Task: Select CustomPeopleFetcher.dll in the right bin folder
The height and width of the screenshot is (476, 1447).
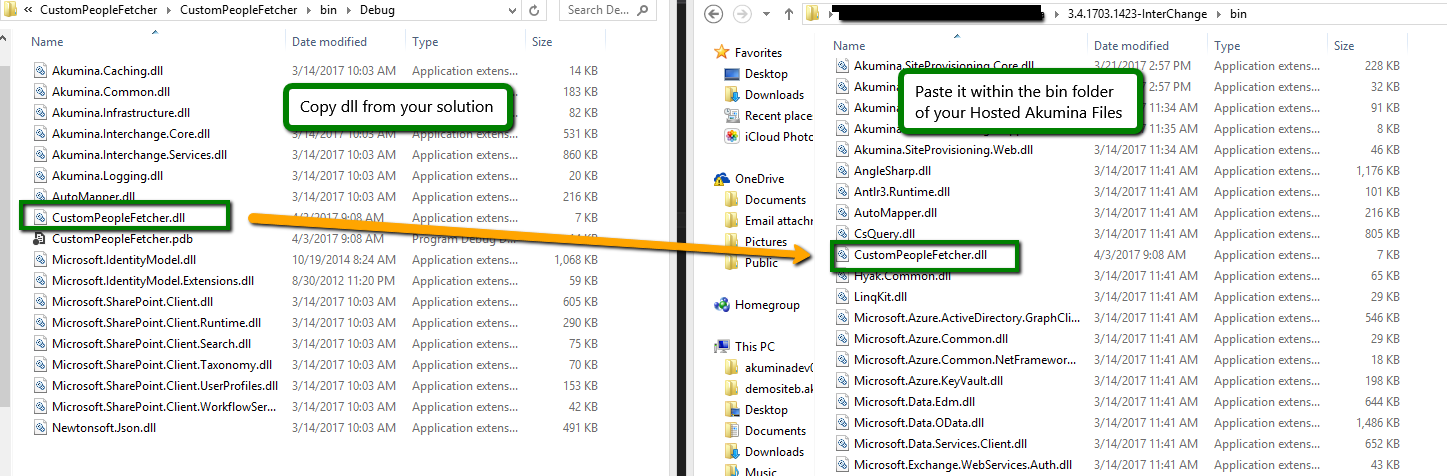Action: [x=920, y=255]
